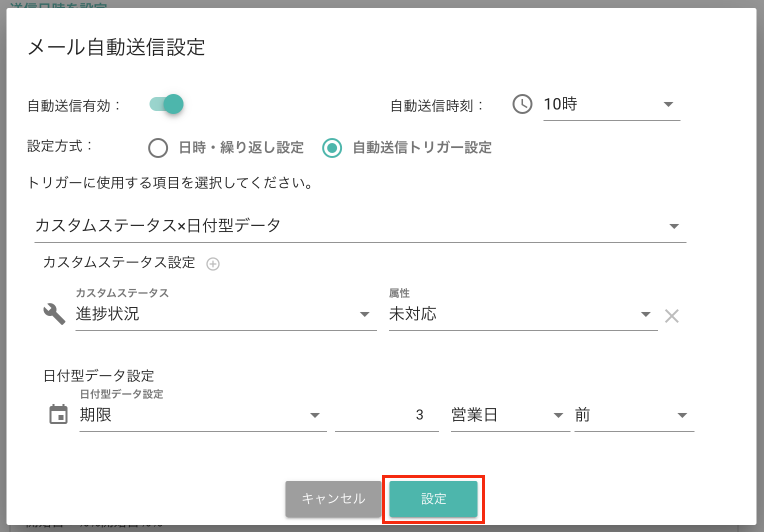
Task: Click the calendar icon beside 期限
Action: pos(58,415)
